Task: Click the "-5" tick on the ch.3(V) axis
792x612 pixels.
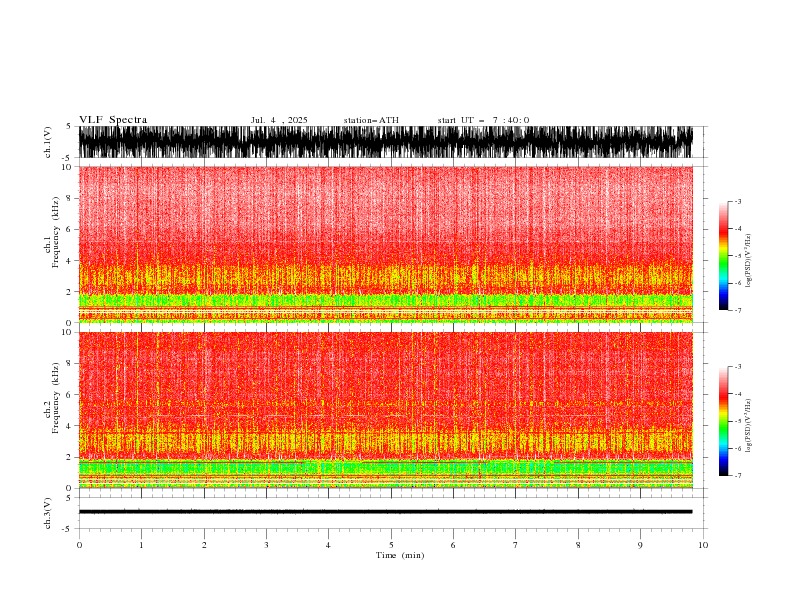Action: coord(67,529)
